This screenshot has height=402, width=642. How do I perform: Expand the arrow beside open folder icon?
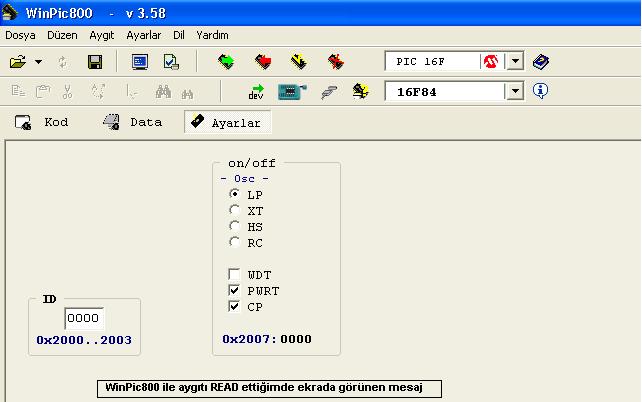[x=38, y=62]
